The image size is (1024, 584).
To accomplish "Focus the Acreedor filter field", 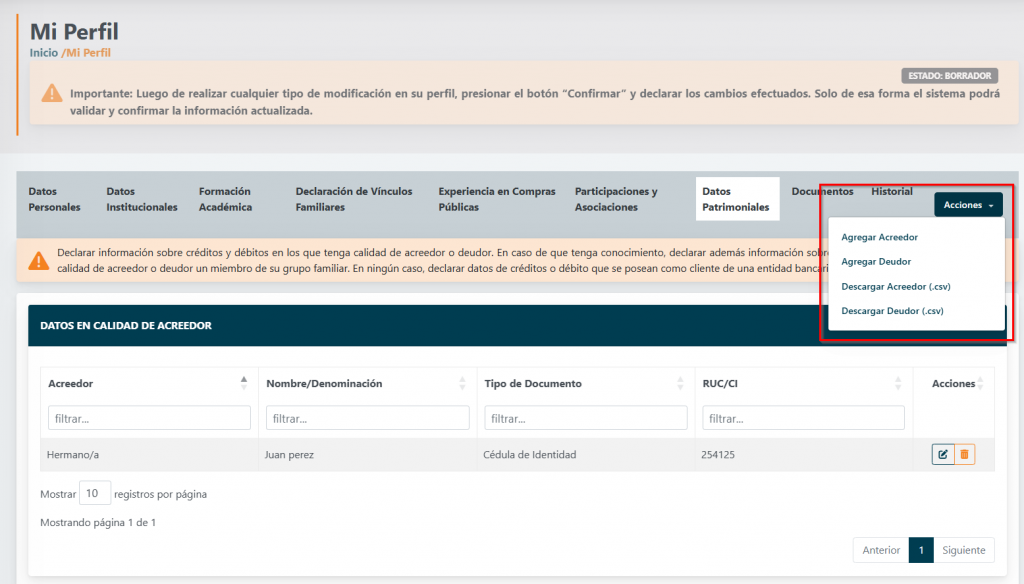I will pyautogui.click(x=150, y=418).
